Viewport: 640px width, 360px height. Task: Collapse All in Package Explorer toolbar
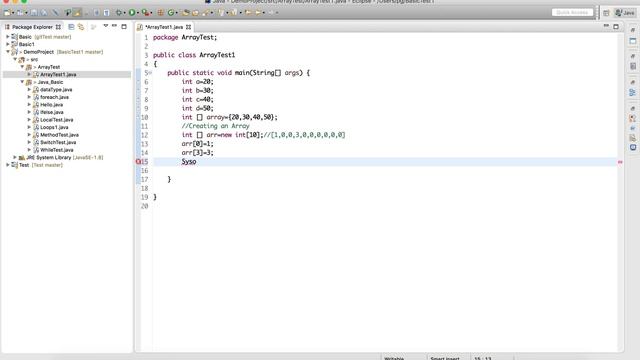coord(71,27)
